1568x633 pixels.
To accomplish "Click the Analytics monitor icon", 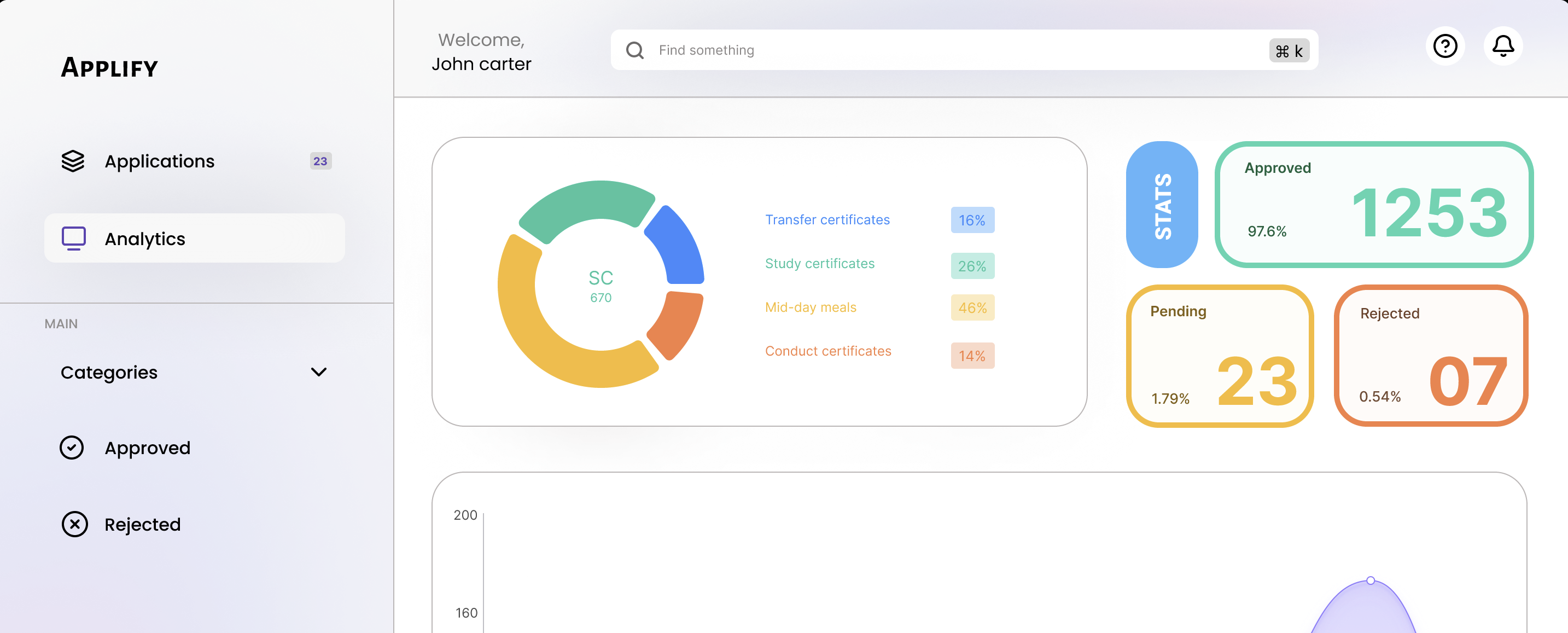I will 74,239.
